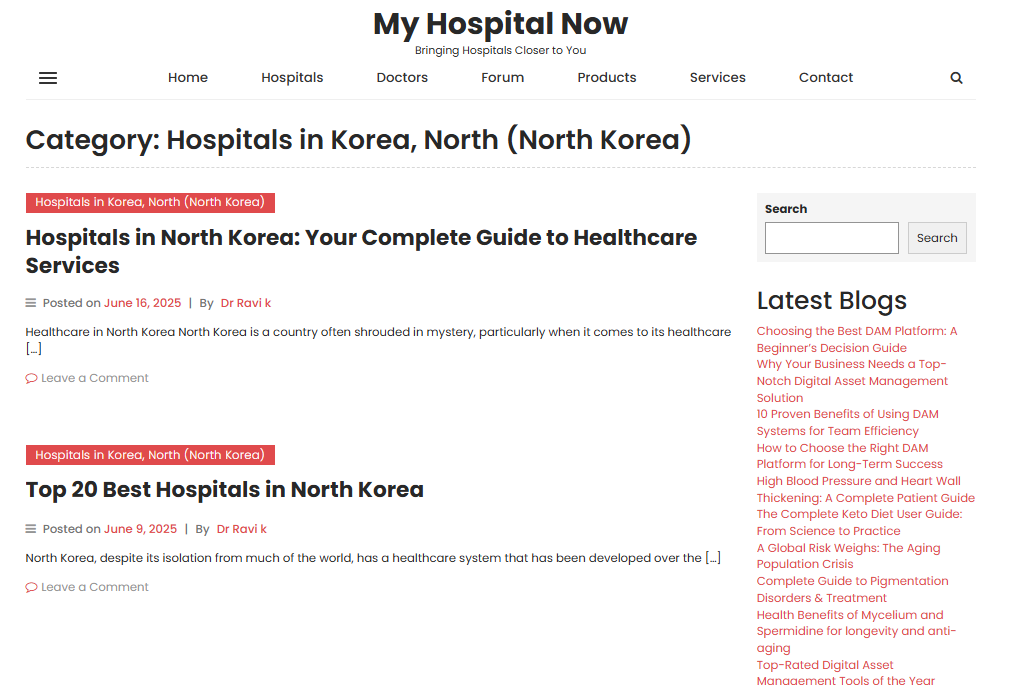Open blog High Blood Pressure and Heart Wall Thickening
Image resolution: width=1013 pixels, height=685 pixels.
coord(866,490)
